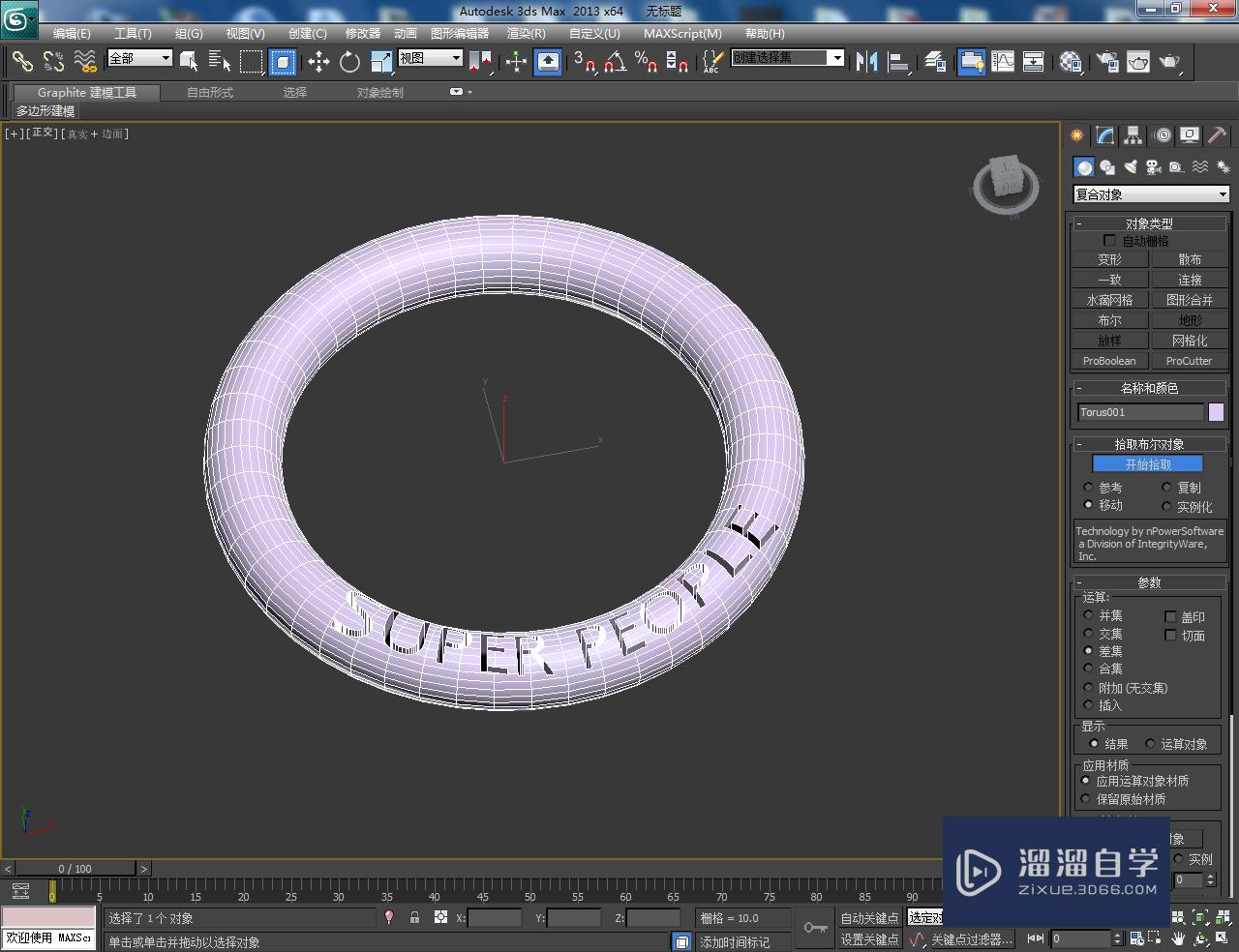Viewport: 1239px width, 952px height.
Task: Collapse the 拾取布尔对象 rollout
Action: (1150, 444)
